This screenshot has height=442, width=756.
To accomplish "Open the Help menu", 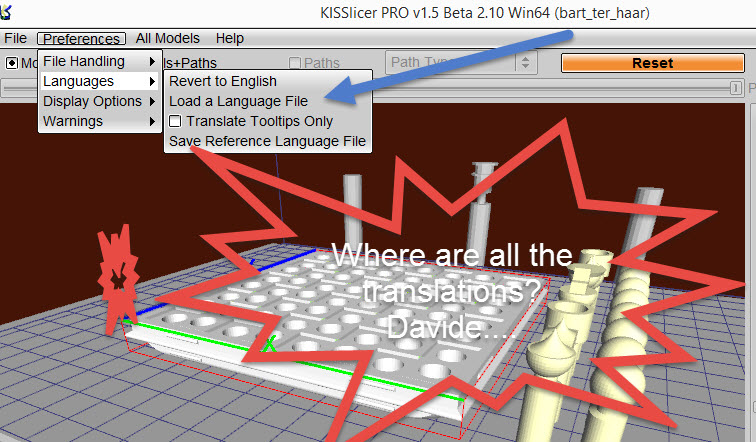I will coord(230,38).
